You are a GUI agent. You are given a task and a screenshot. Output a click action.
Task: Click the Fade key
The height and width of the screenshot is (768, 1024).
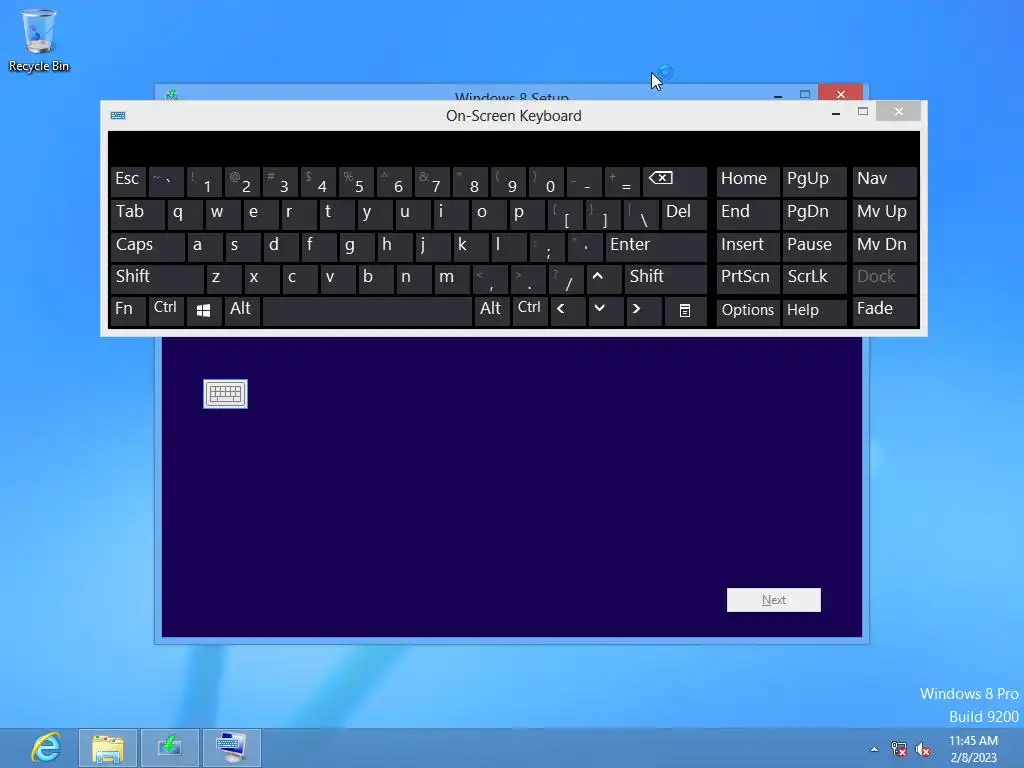(884, 311)
